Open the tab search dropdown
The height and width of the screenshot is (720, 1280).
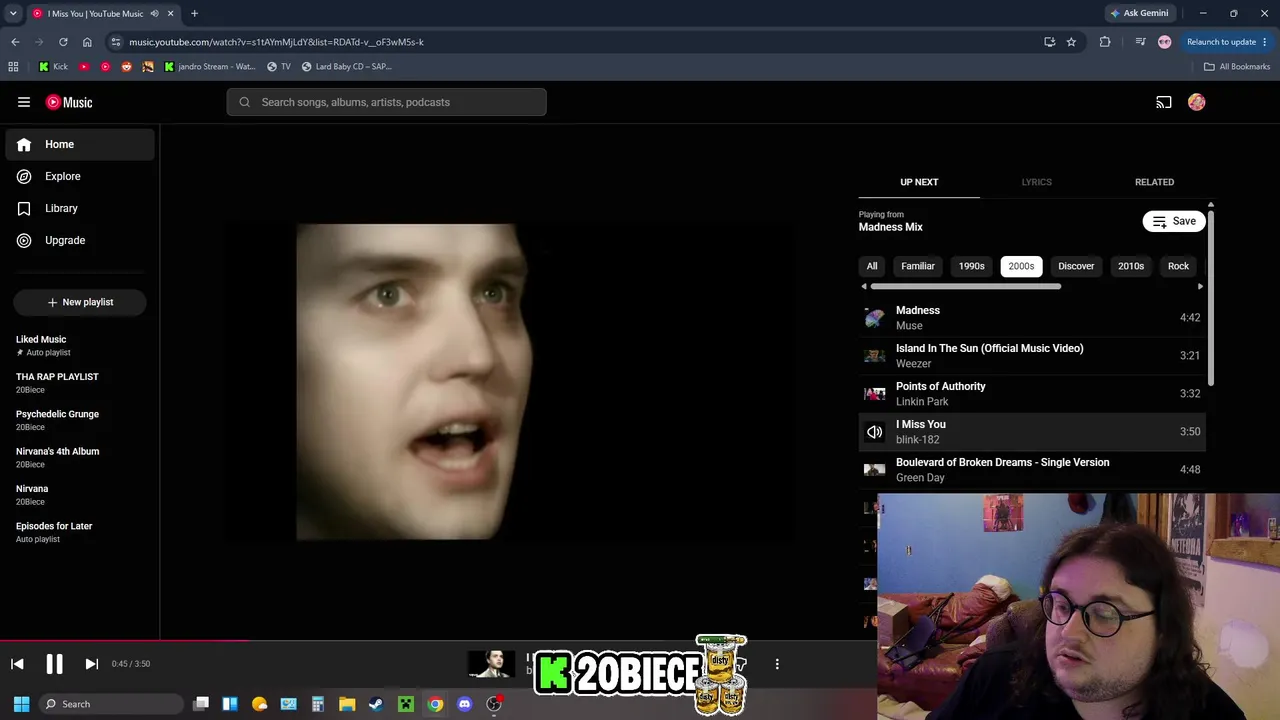tap(13, 14)
